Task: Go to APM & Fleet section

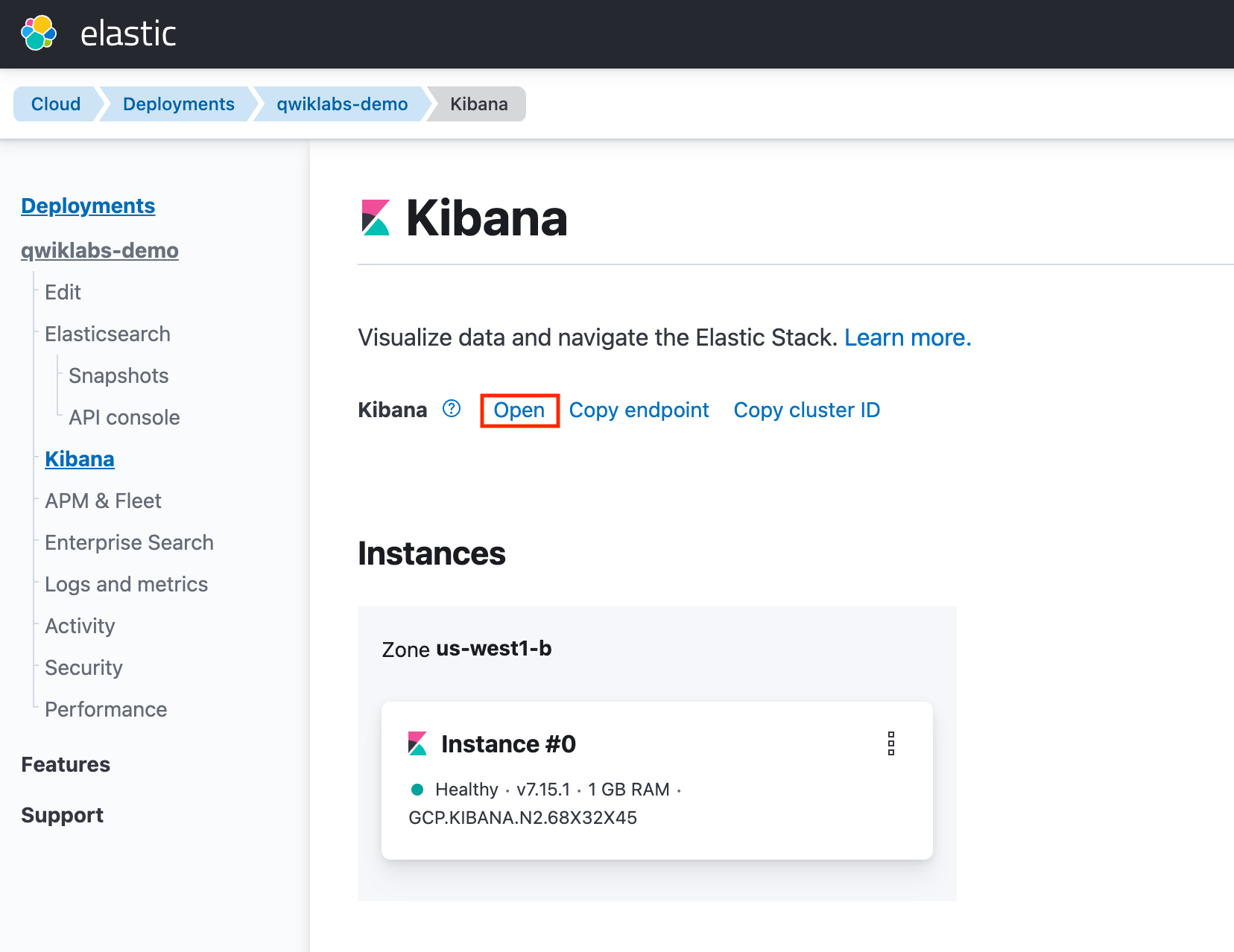Action: [103, 501]
